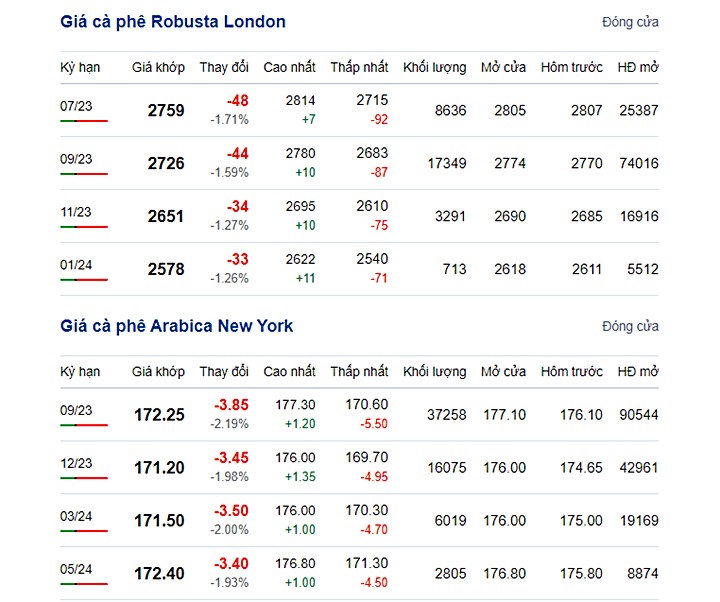The width and height of the screenshot is (720, 602).
Task: Click the -34 change value
Action: tap(237, 206)
